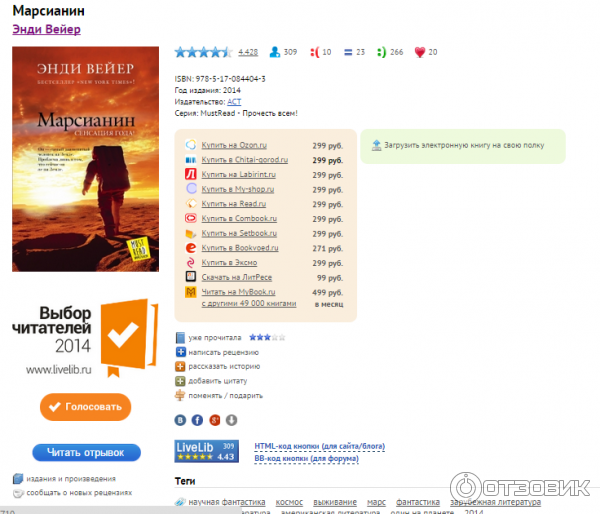Open the 4.428 rating value link

[248, 52]
